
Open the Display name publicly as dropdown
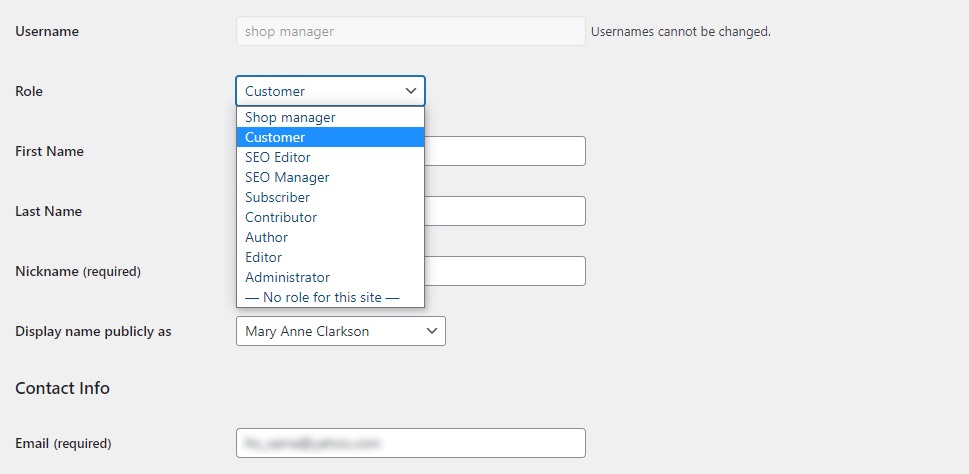point(341,331)
